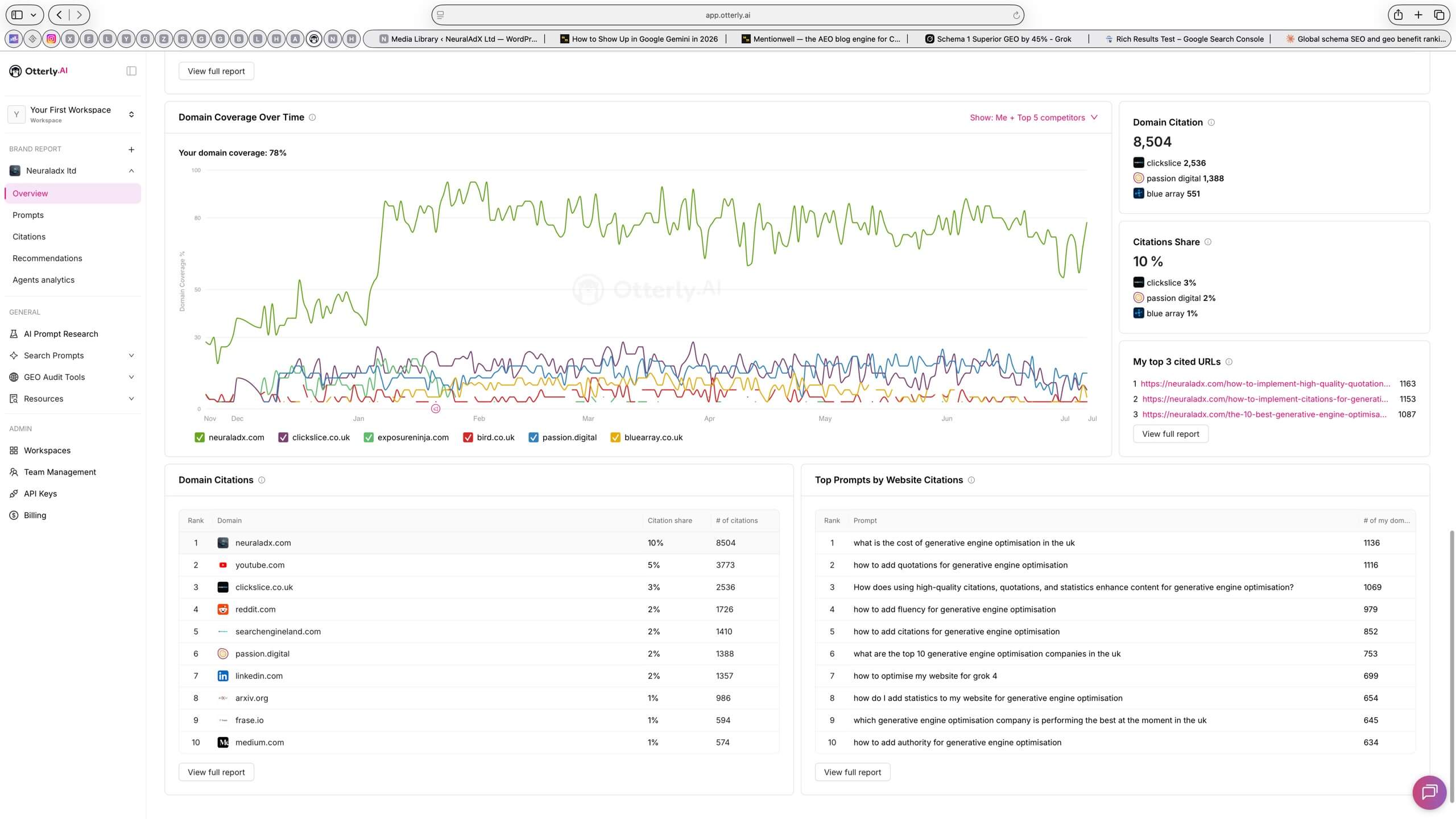Open the Agents analytics sidebar item
Image resolution: width=1456 pixels, height=819 pixels.
tap(73, 280)
